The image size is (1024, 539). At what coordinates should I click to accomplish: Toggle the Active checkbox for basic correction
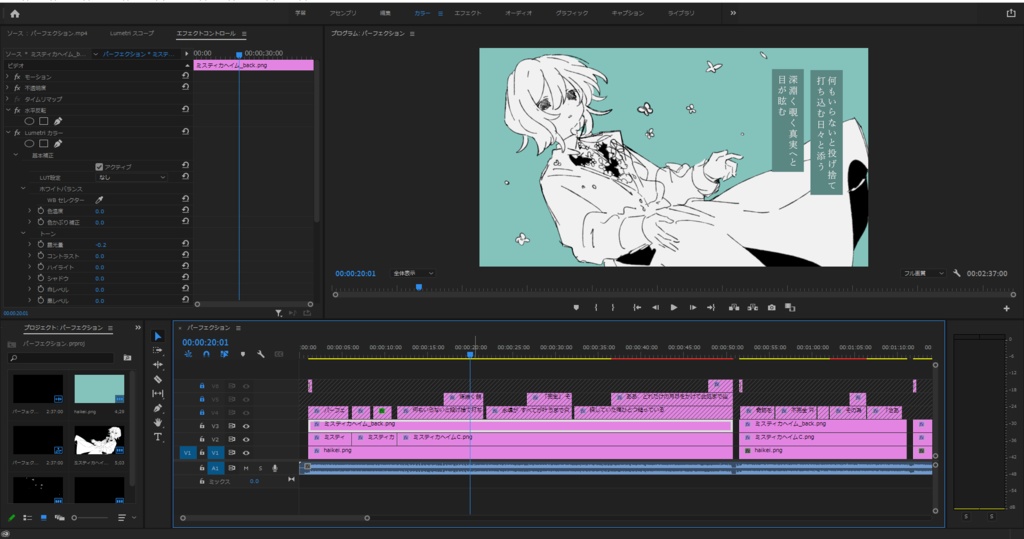(99, 167)
